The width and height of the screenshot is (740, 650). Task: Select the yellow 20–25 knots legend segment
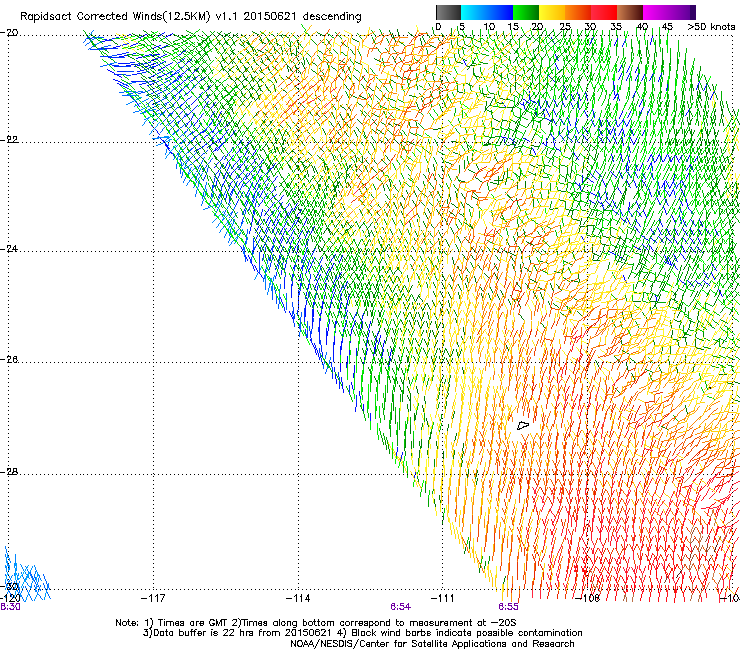coord(552,12)
